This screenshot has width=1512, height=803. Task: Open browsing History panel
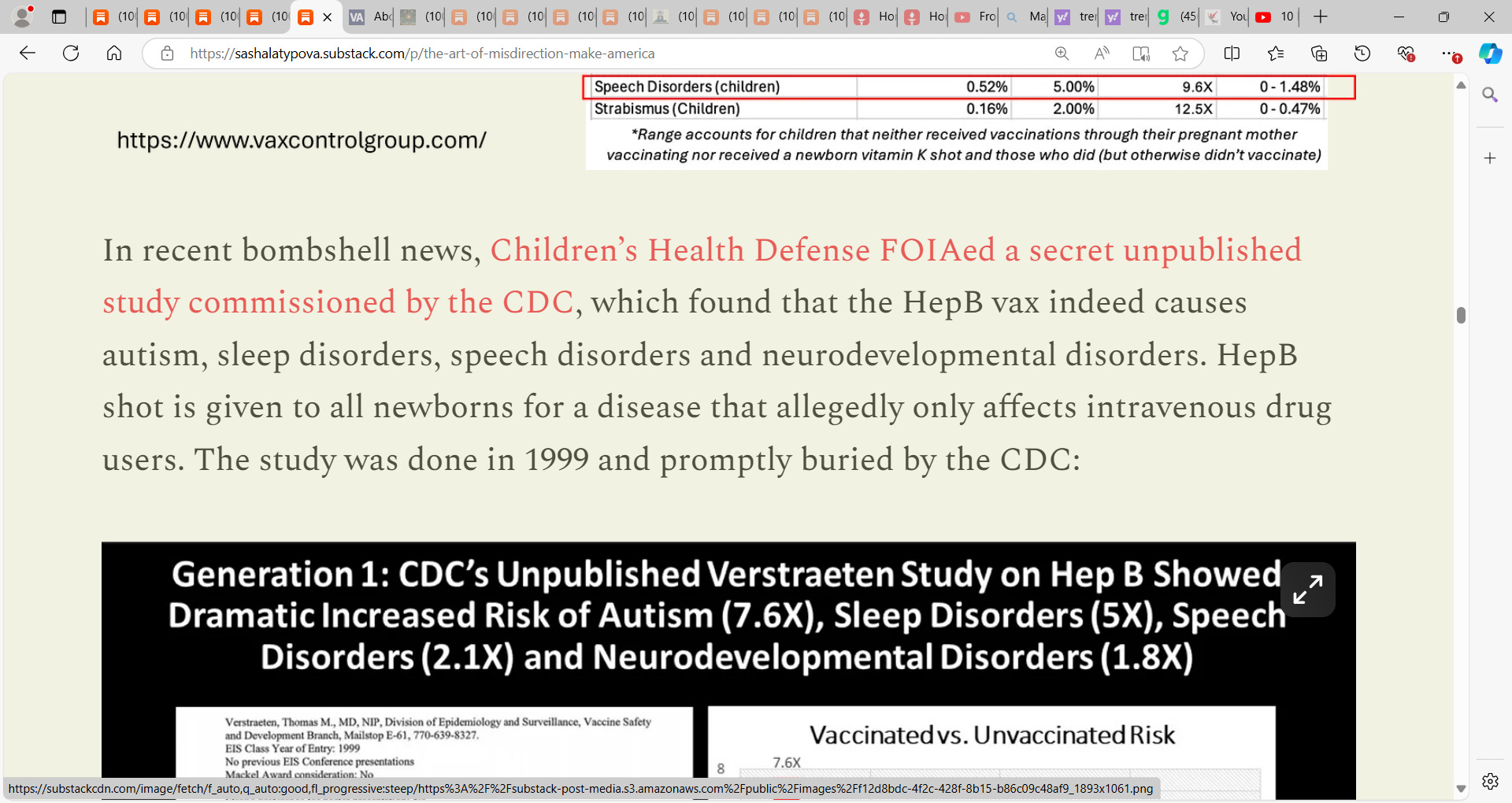(1362, 54)
